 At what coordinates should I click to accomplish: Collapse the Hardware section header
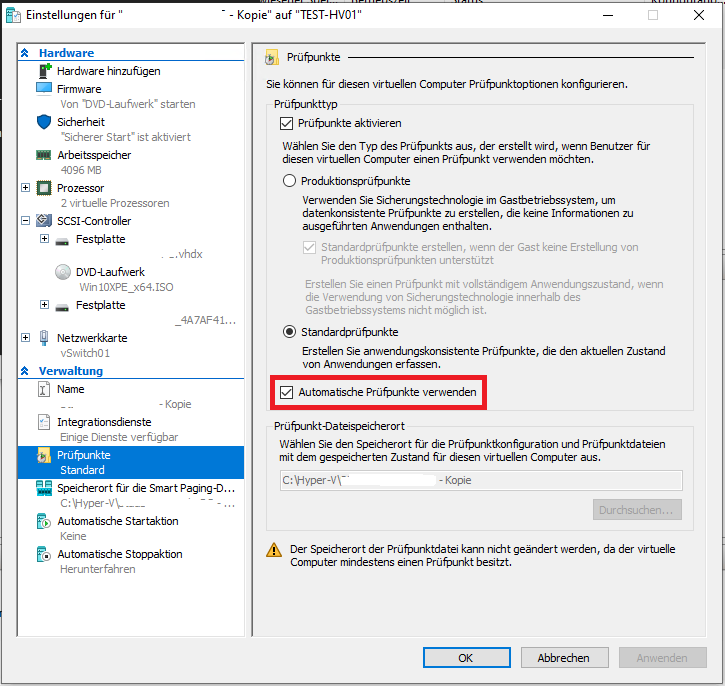tap(25, 53)
